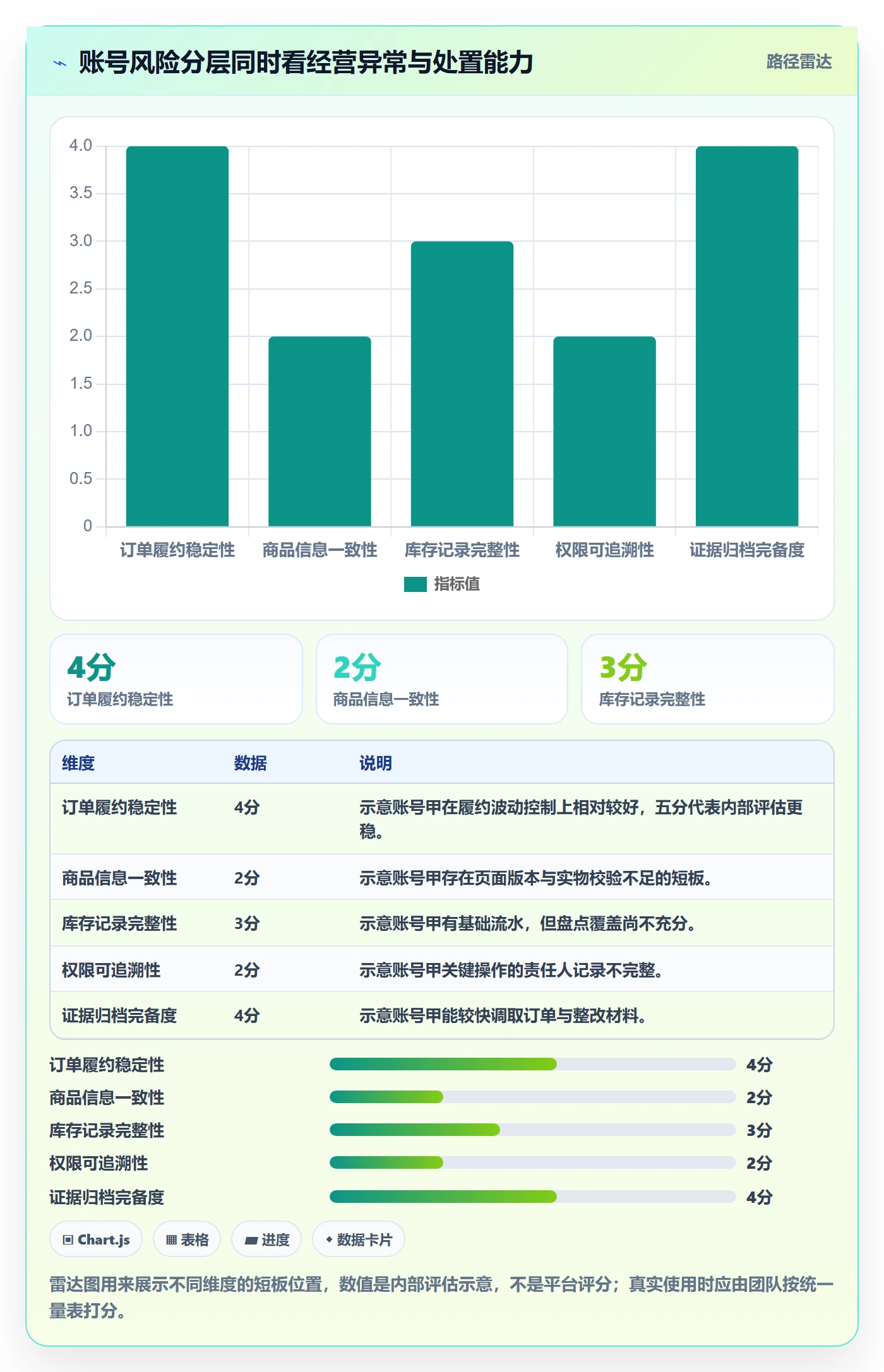
Task: Click the description 示意账号甲存在页面版本与实物校验不足的短板。
Action: point(536,878)
